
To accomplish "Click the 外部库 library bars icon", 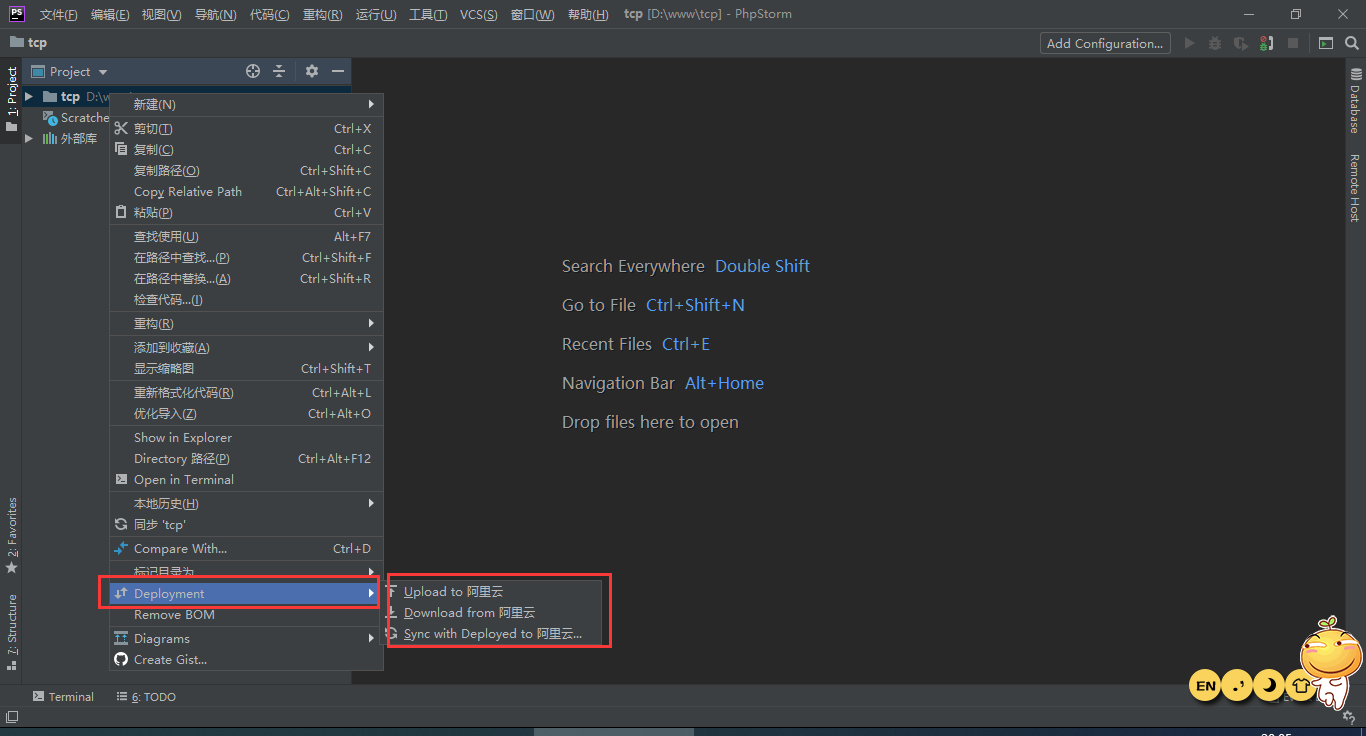I will point(50,138).
